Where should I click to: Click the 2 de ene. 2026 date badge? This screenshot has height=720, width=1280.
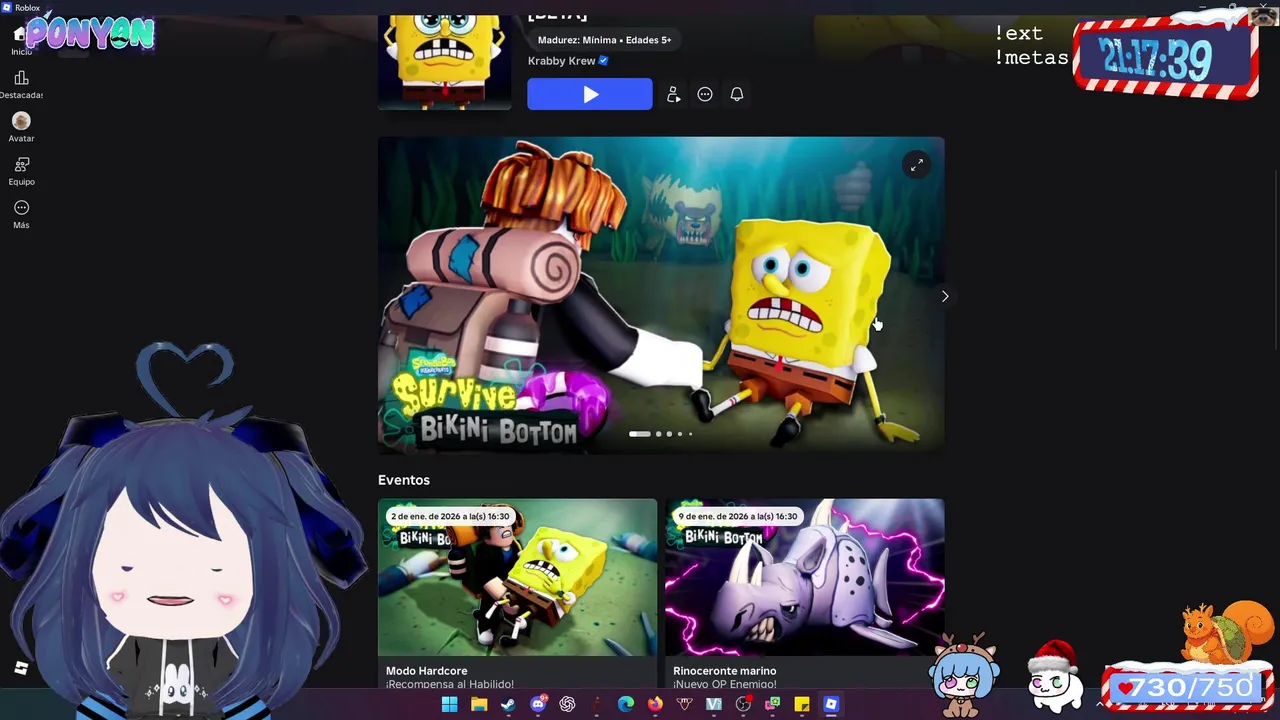point(450,516)
